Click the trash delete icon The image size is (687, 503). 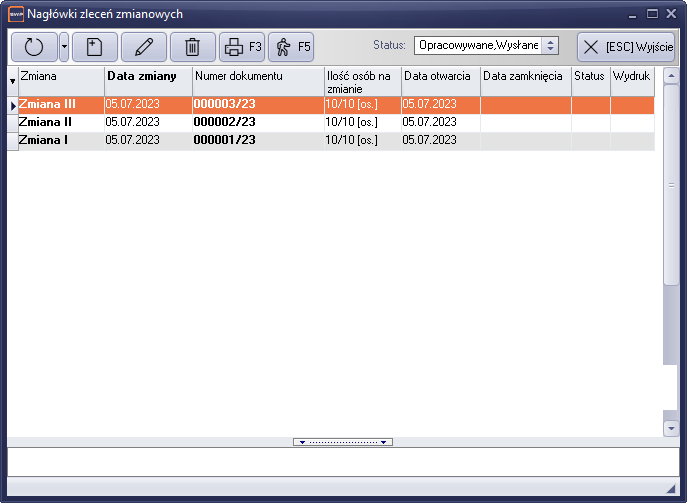pos(193,47)
